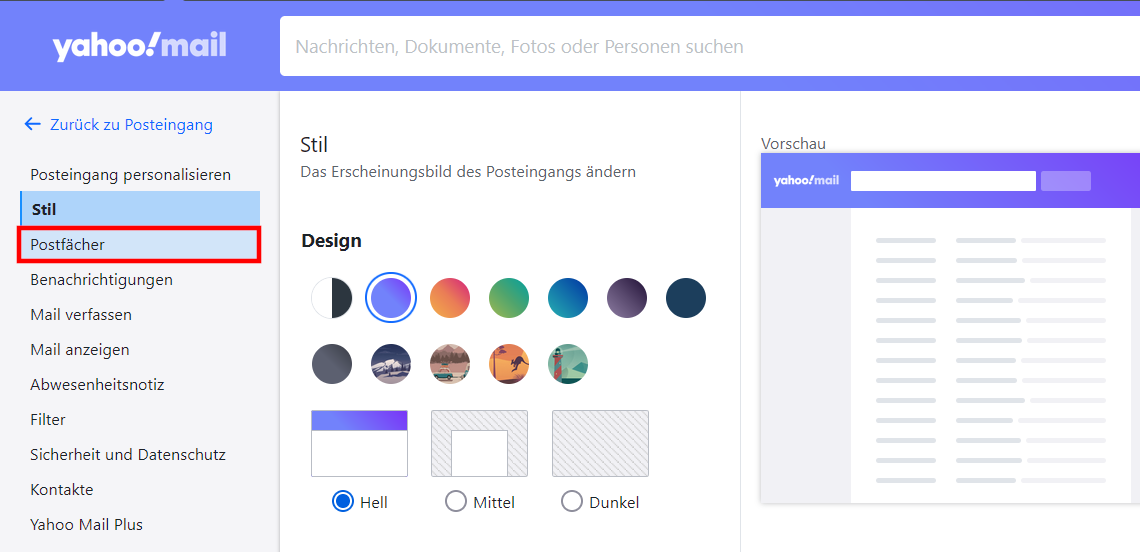
Task: Choose the dark purple design swatch
Action: (x=627, y=298)
